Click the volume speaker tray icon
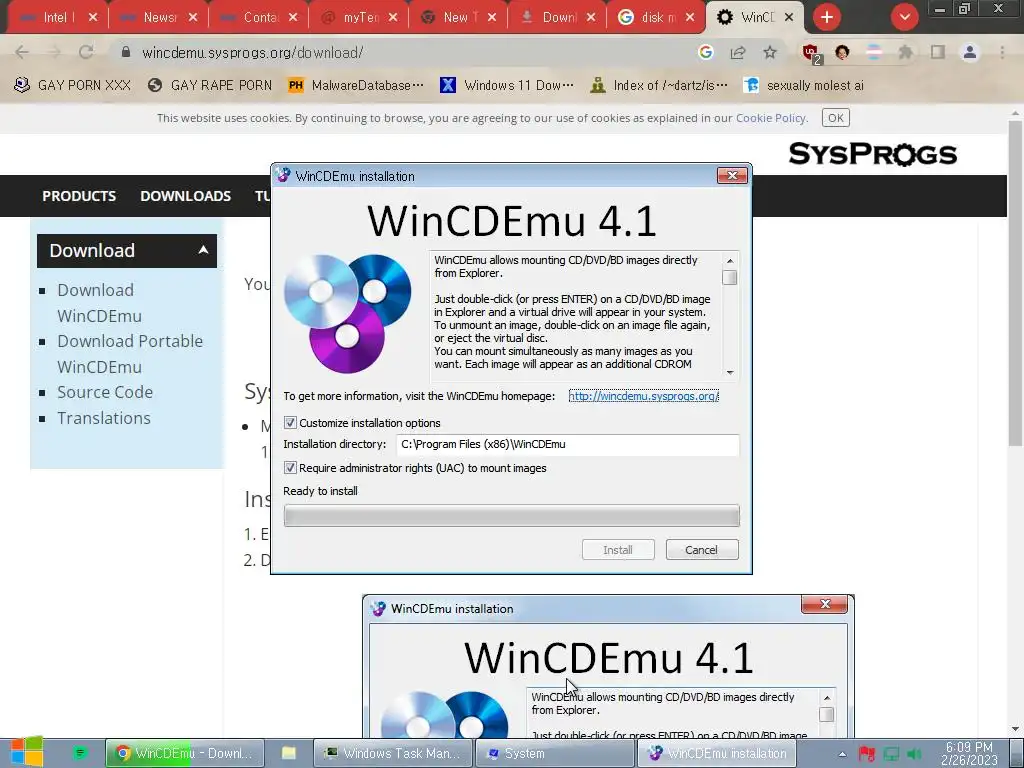This screenshot has height=768, width=1024. (915, 754)
